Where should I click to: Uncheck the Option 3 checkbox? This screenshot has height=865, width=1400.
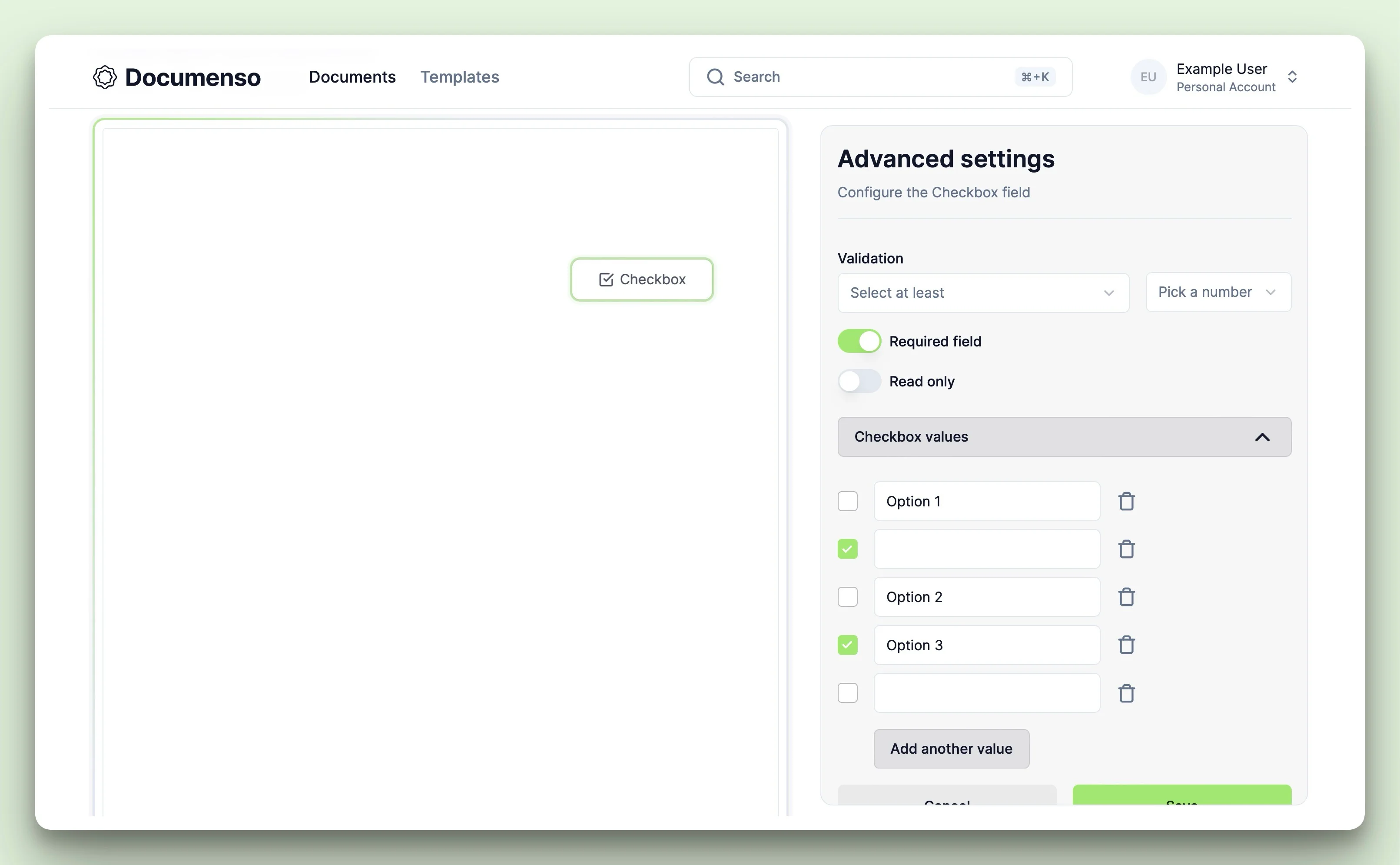tap(848, 645)
